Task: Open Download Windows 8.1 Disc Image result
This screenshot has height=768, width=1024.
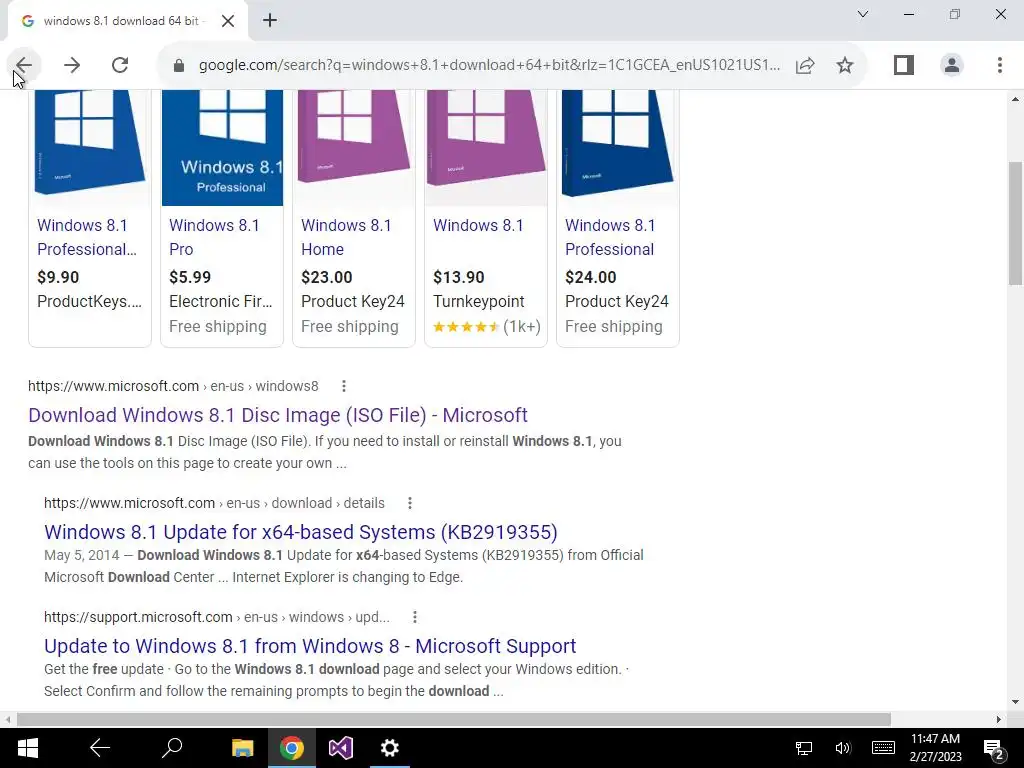Action: coord(278,415)
